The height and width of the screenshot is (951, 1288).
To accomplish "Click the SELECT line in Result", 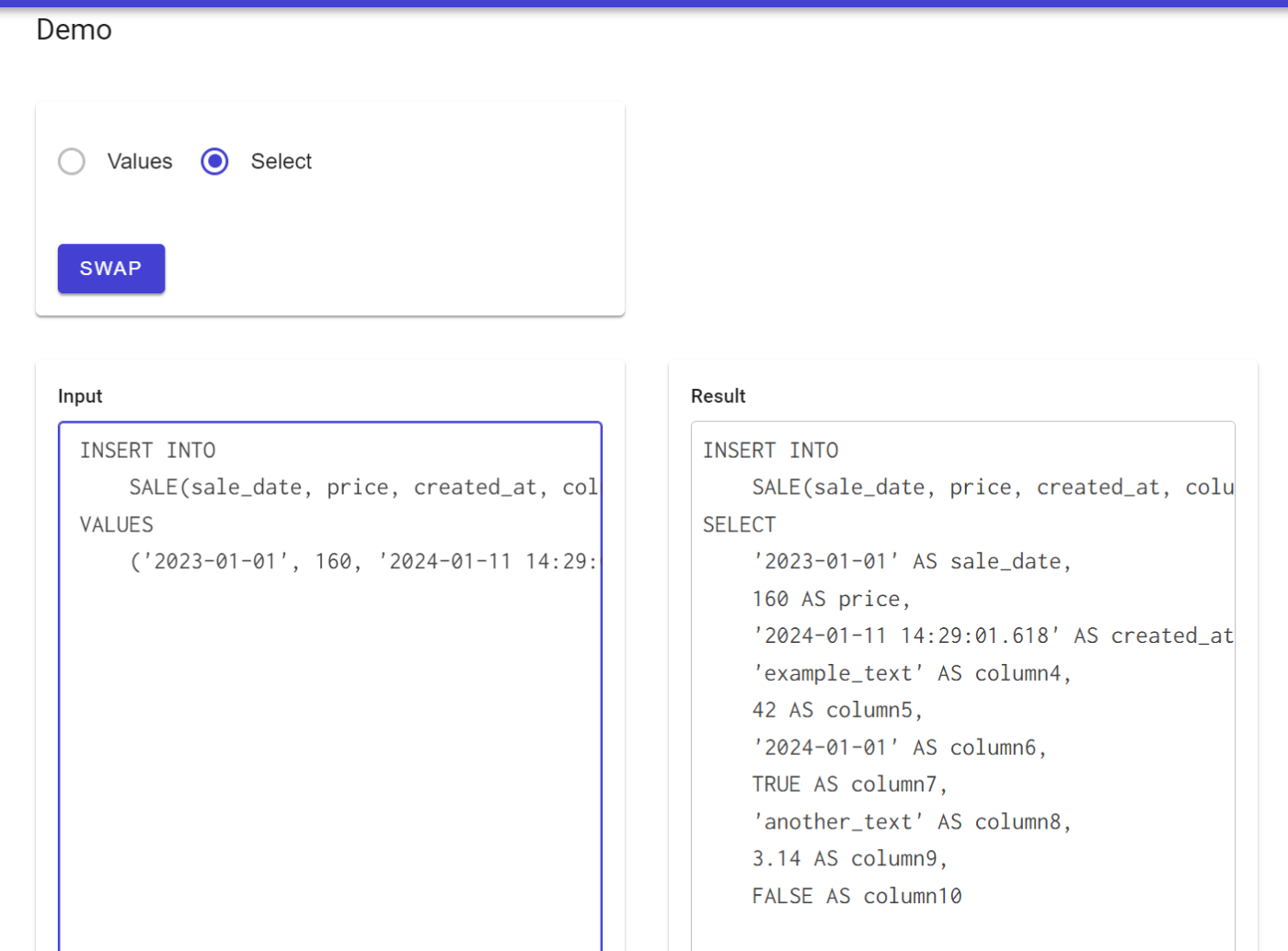I will pyautogui.click(x=740, y=525).
